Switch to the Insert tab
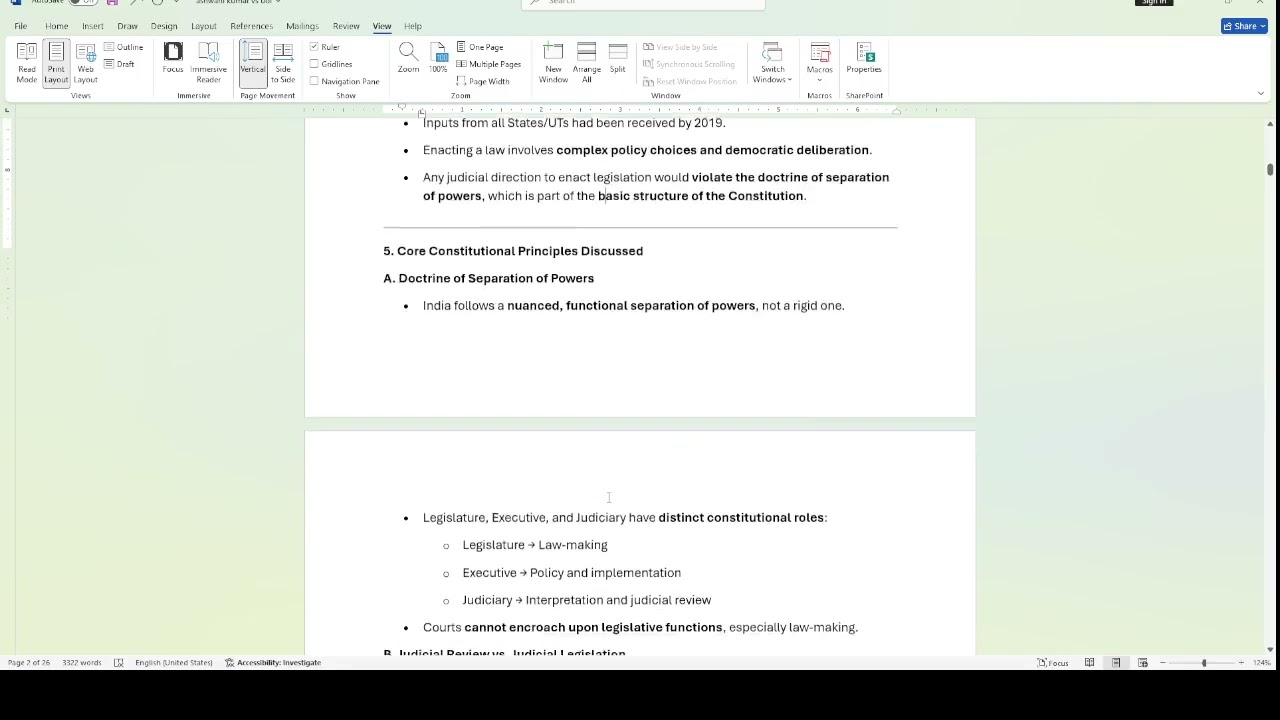Viewport: 1280px width, 720px height. click(x=92, y=26)
